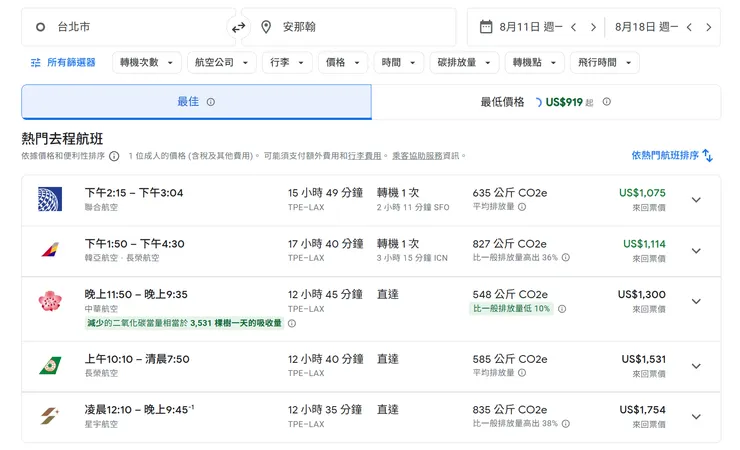Click info icon next to 比一般排放量高出 38%
Viewport: 740px width, 450px height.
566,424
